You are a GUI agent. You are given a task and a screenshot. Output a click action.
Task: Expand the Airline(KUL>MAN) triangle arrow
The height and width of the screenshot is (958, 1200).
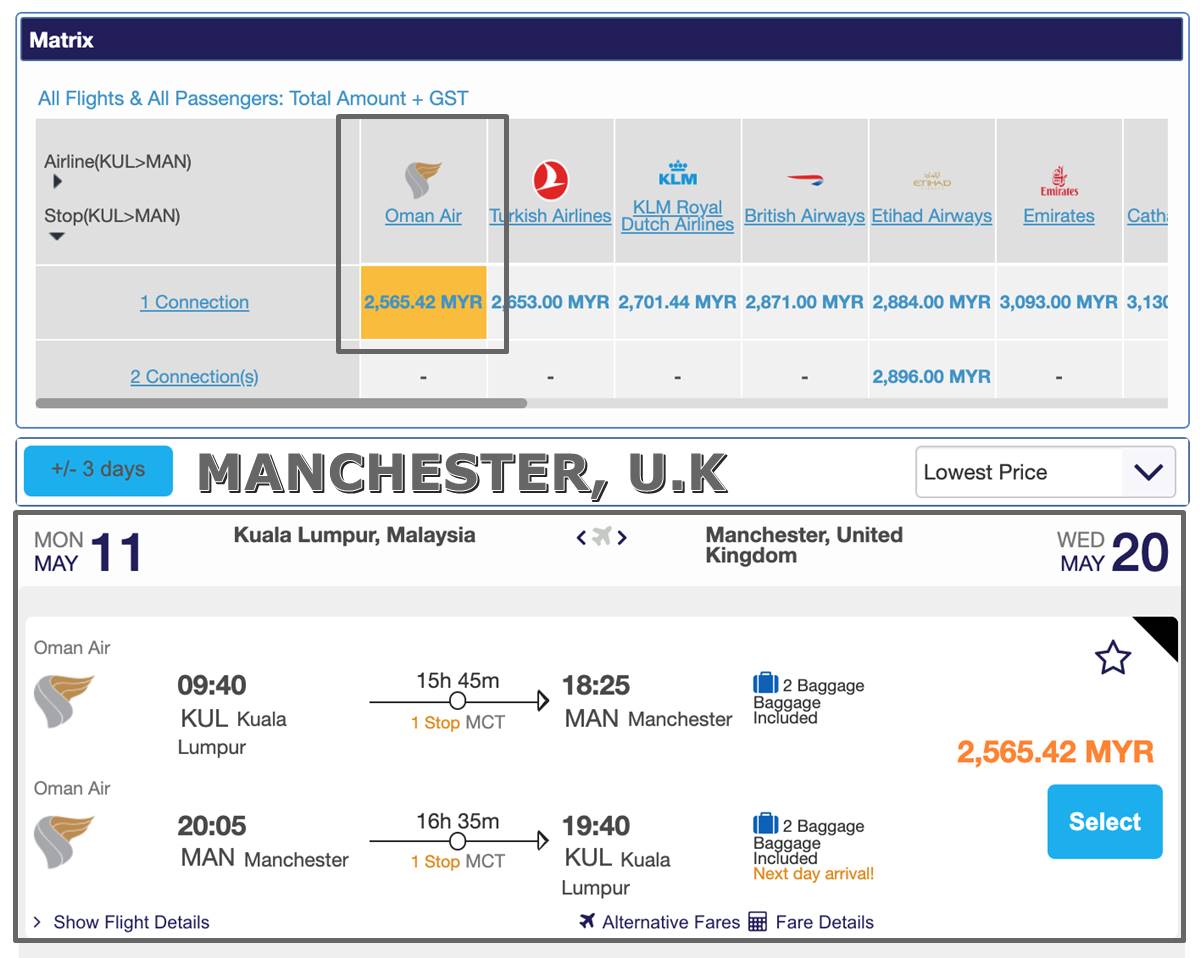(x=57, y=182)
